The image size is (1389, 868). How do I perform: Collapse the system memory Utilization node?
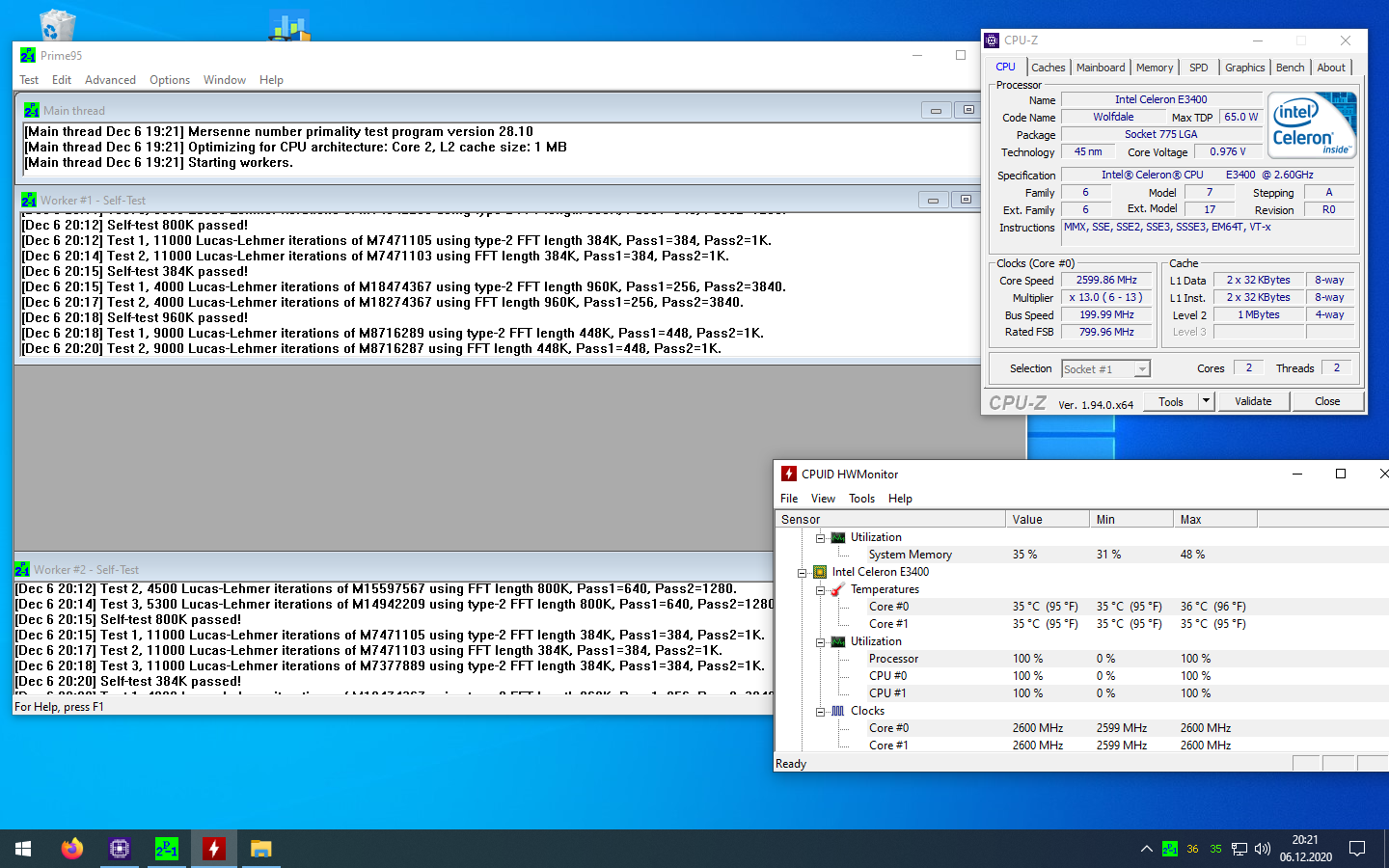click(820, 538)
